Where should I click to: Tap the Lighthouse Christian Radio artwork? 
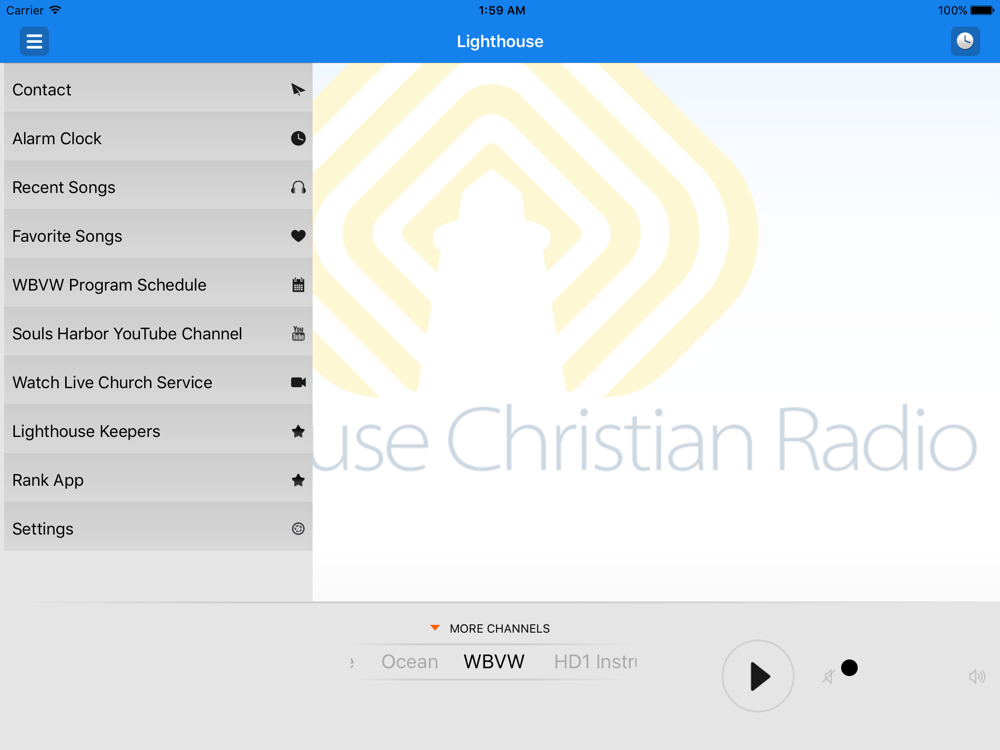[x=656, y=332]
